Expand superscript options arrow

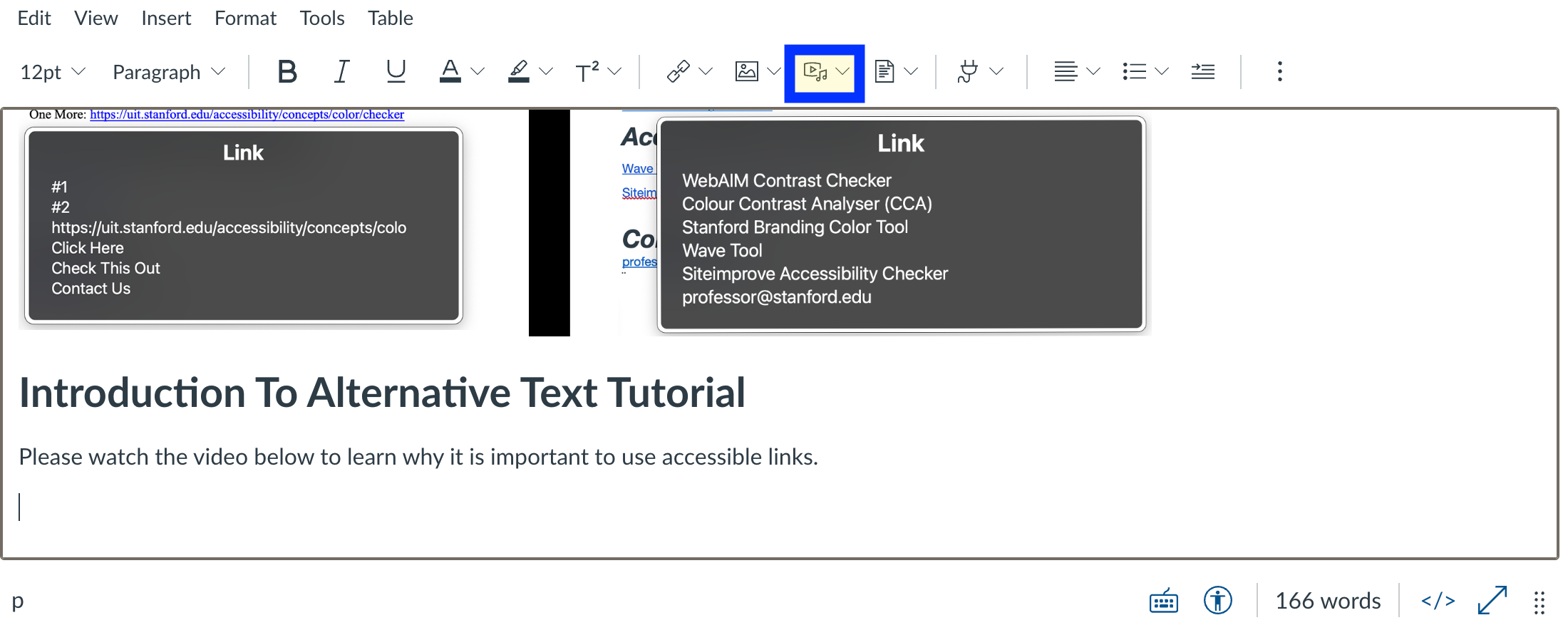coord(614,71)
